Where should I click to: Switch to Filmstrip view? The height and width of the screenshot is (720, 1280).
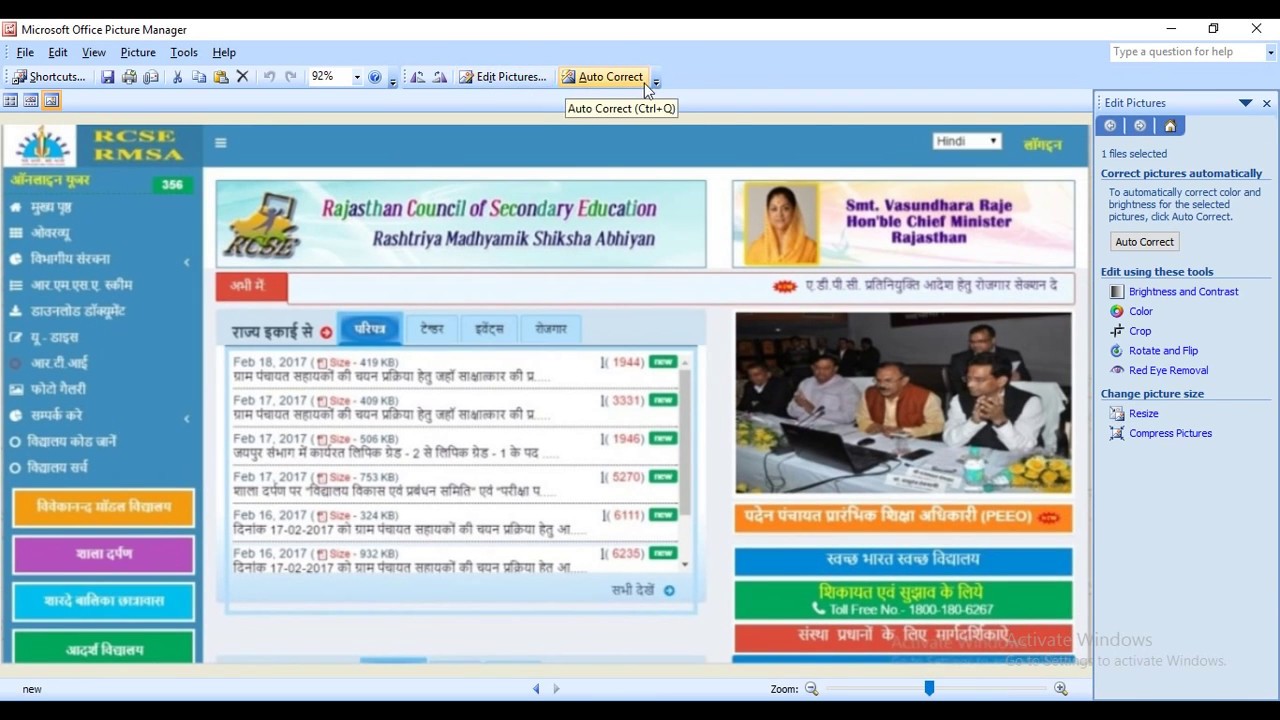(31, 100)
